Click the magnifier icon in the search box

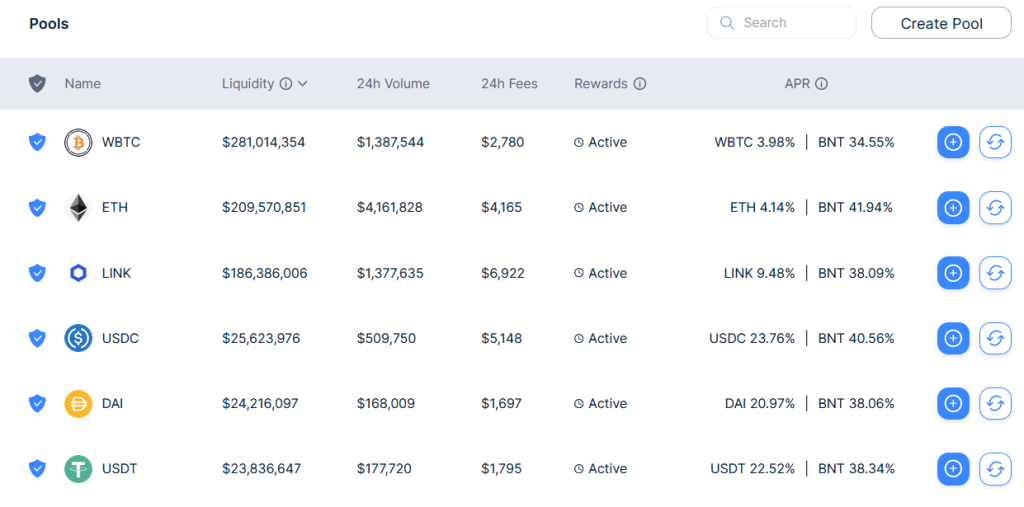point(727,23)
